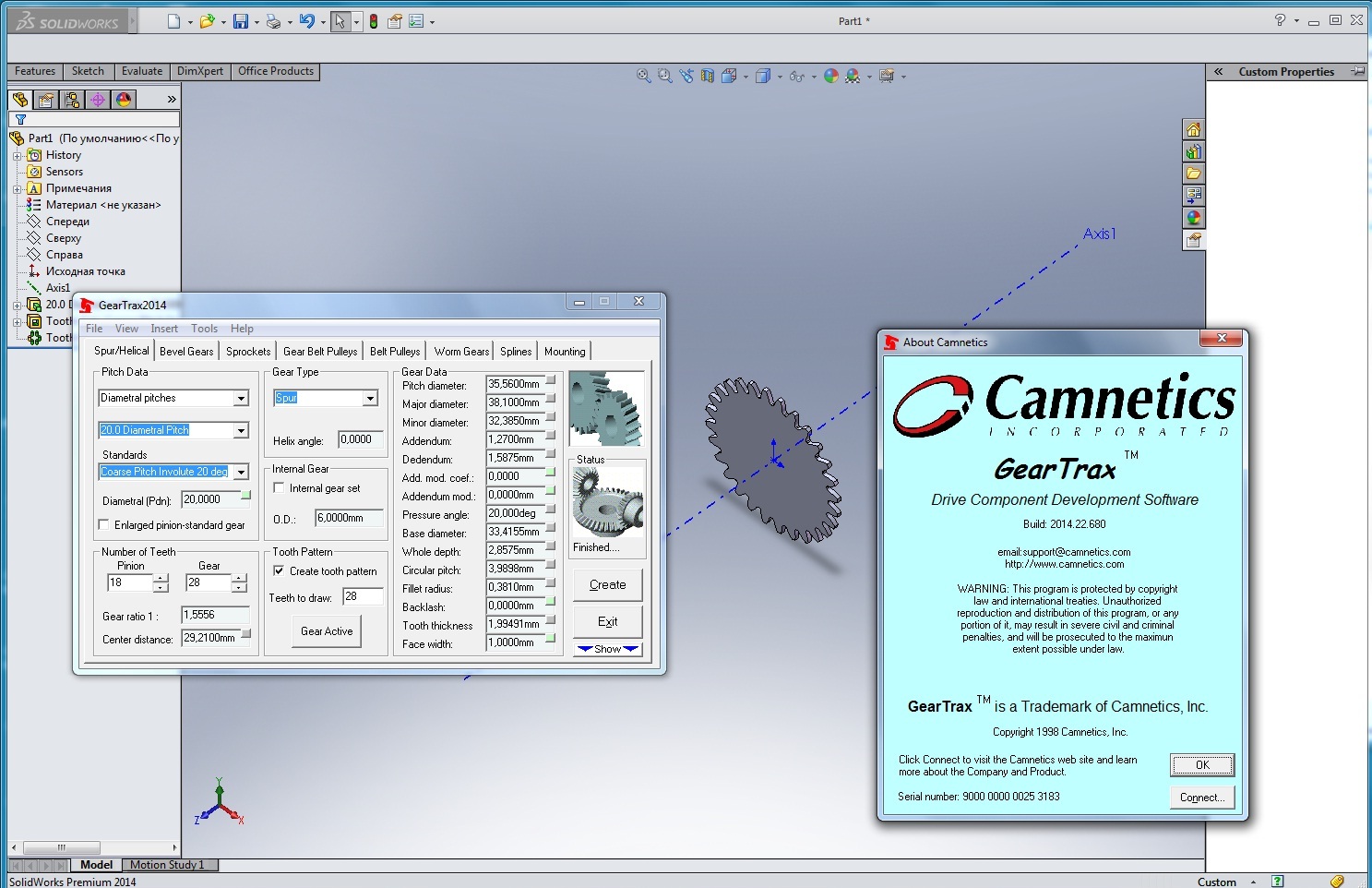This screenshot has height=888, width=1372.
Task: Expand the double-chevron in the manager tab bar
Action: tap(172, 99)
